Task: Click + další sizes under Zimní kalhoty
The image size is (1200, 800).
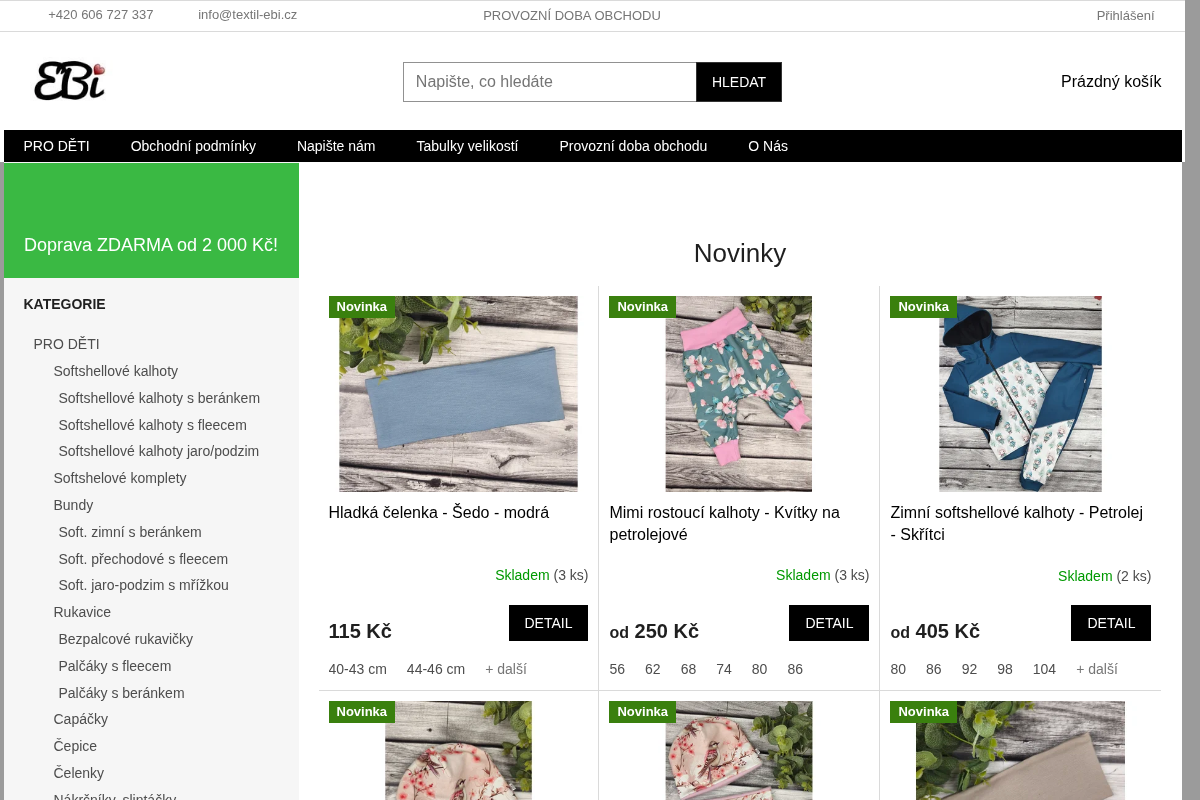Action: pos(1097,670)
